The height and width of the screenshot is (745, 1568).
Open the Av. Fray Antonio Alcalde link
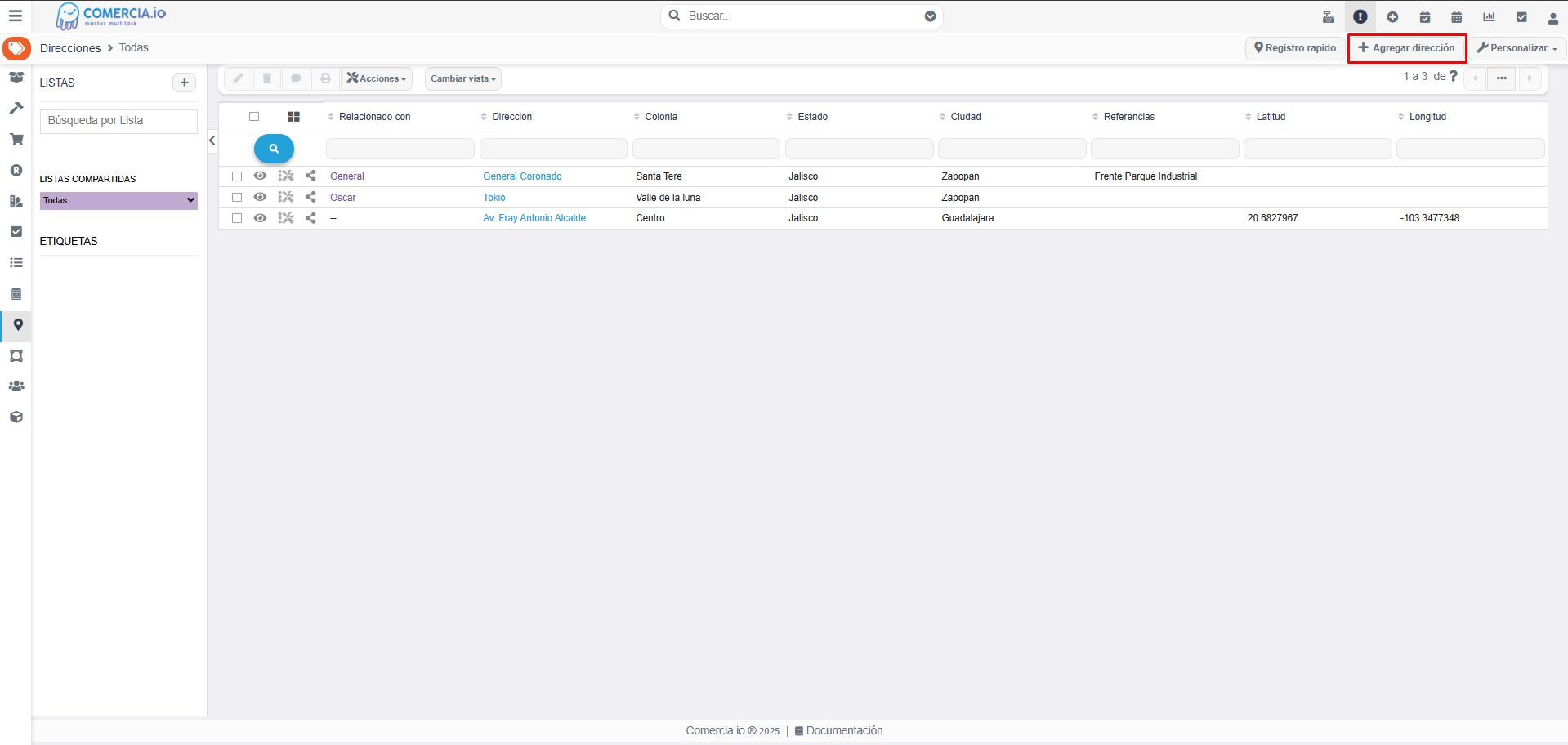(x=534, y=218)
